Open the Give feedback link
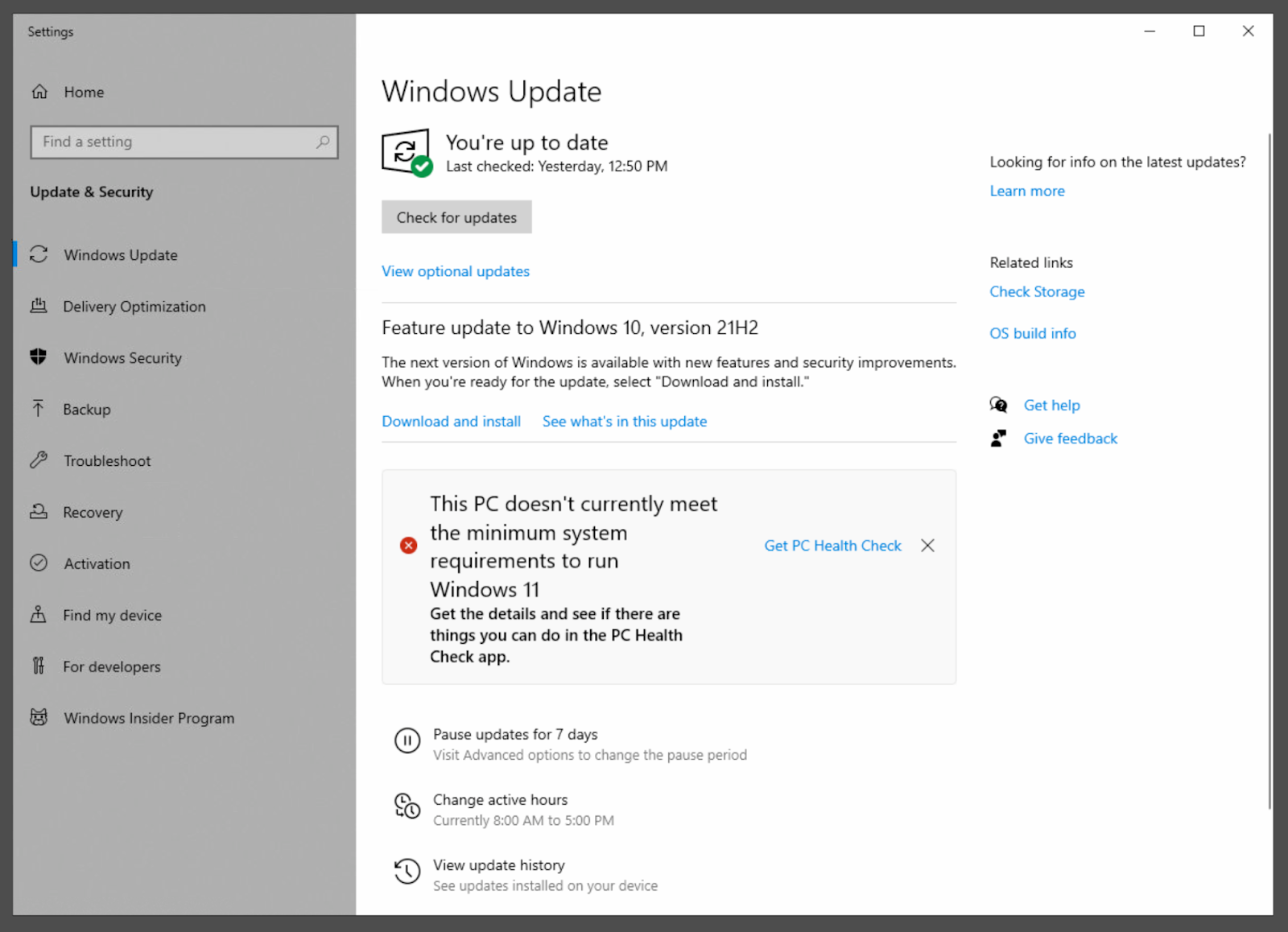The width and height of the screenshot is (1288, 932). (1071, 438)
